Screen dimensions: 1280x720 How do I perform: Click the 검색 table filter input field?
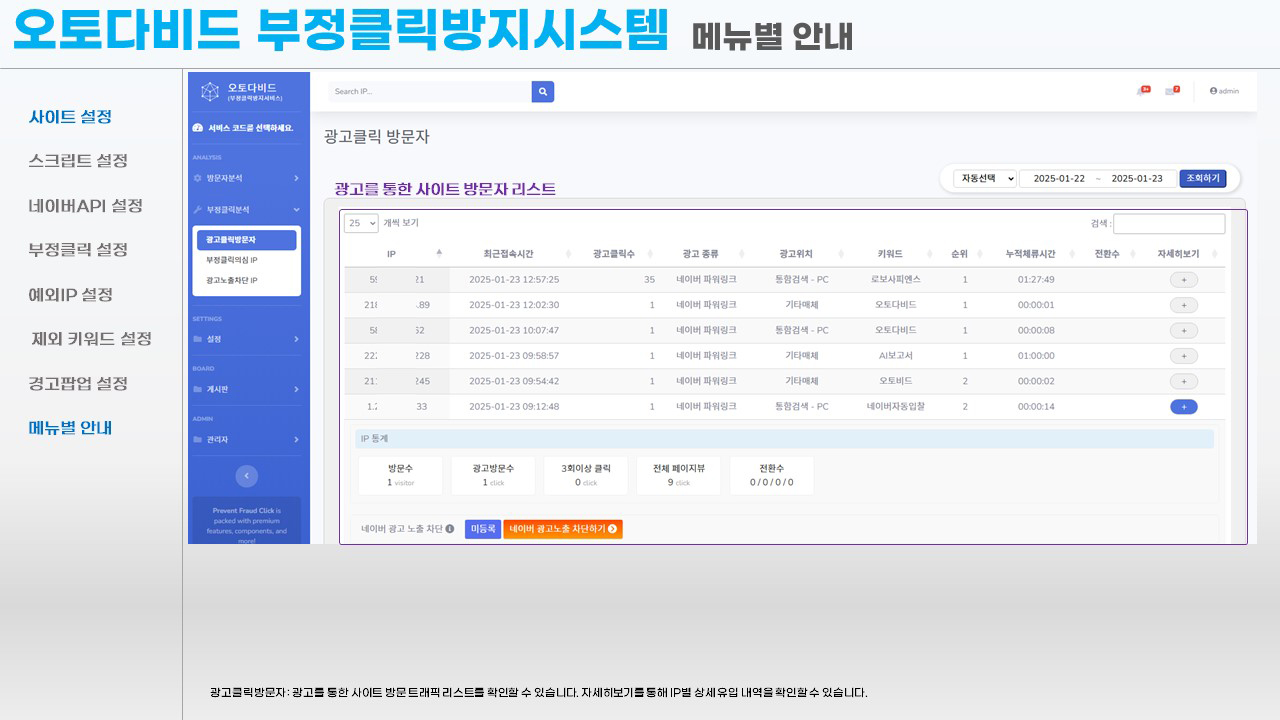click(1168, 224)
